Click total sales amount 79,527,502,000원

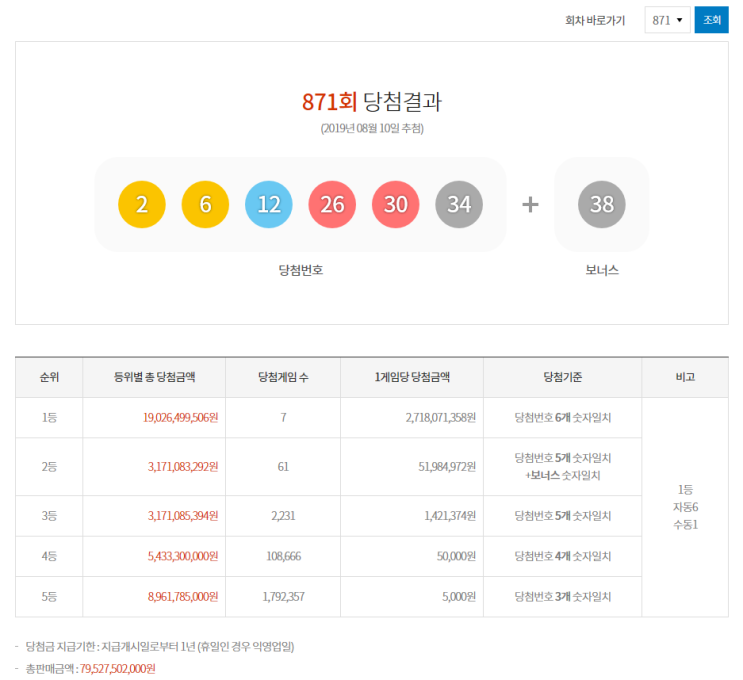click(118, 669)
